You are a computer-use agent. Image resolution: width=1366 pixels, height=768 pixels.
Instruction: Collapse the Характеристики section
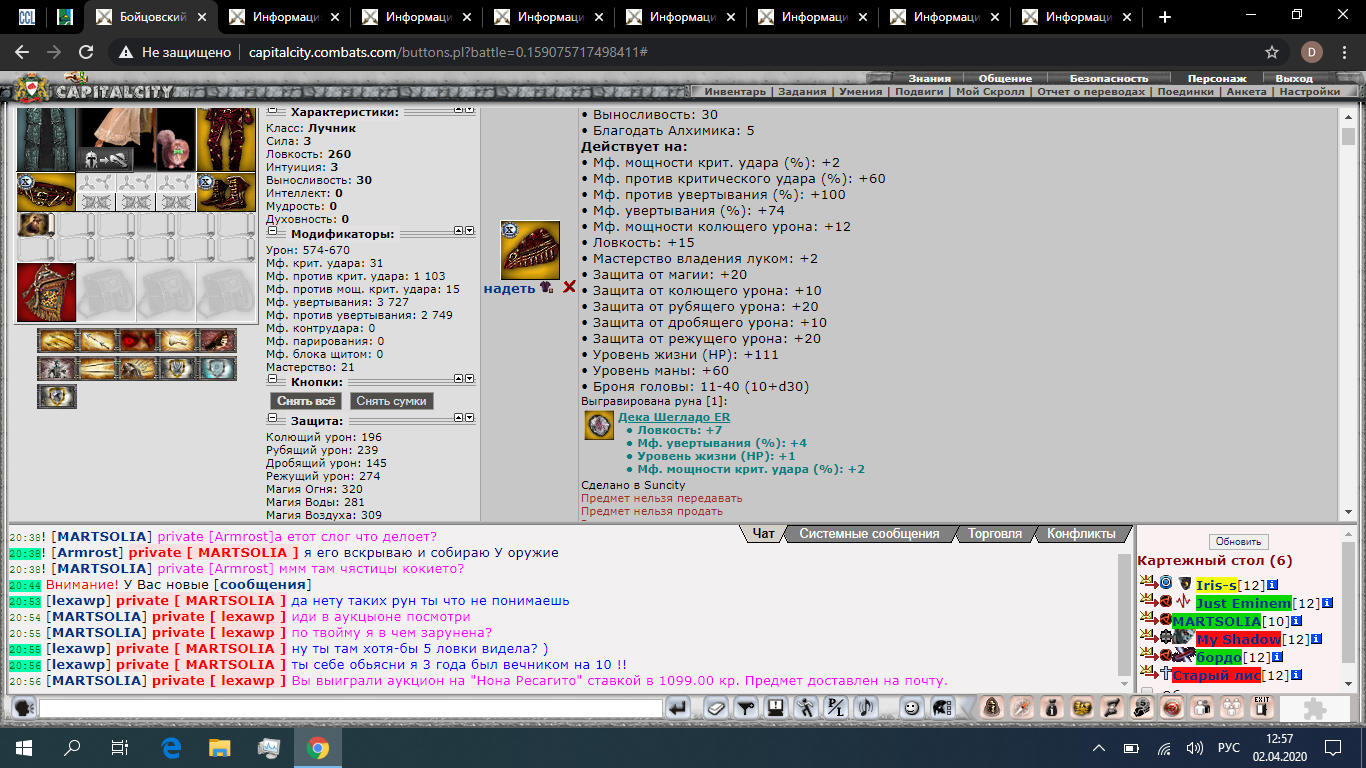click(272, 111)
